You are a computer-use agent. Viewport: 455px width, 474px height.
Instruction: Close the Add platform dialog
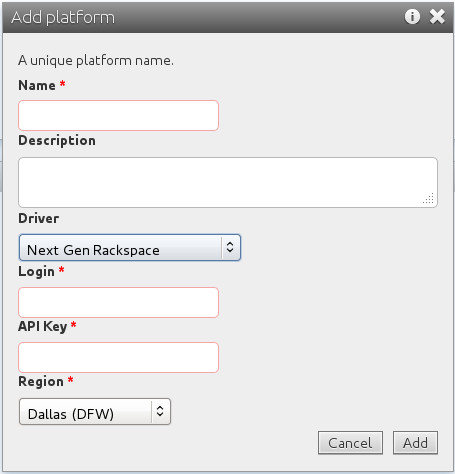click(437, 17)
